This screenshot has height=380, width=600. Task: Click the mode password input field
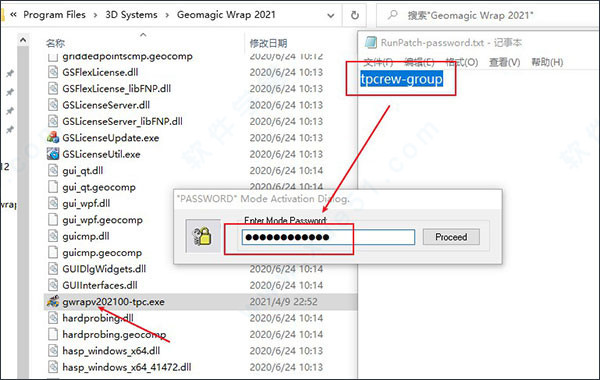click(328, 237)
